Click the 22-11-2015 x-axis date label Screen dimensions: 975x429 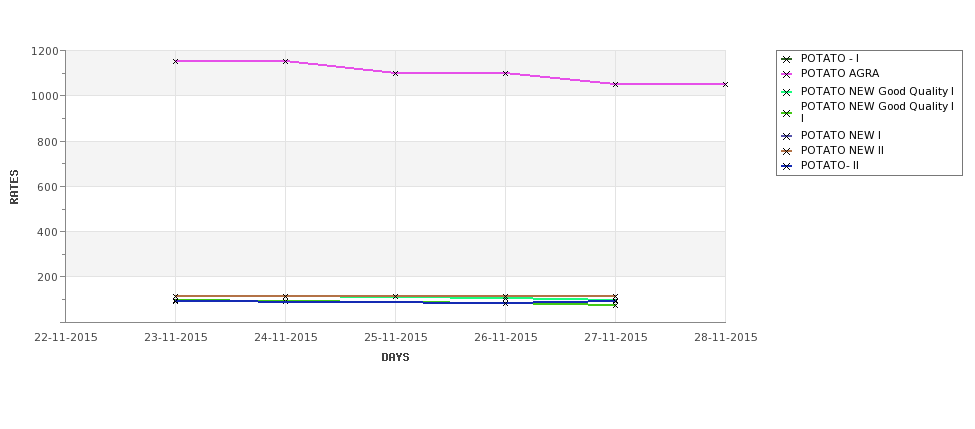point(66,338)
